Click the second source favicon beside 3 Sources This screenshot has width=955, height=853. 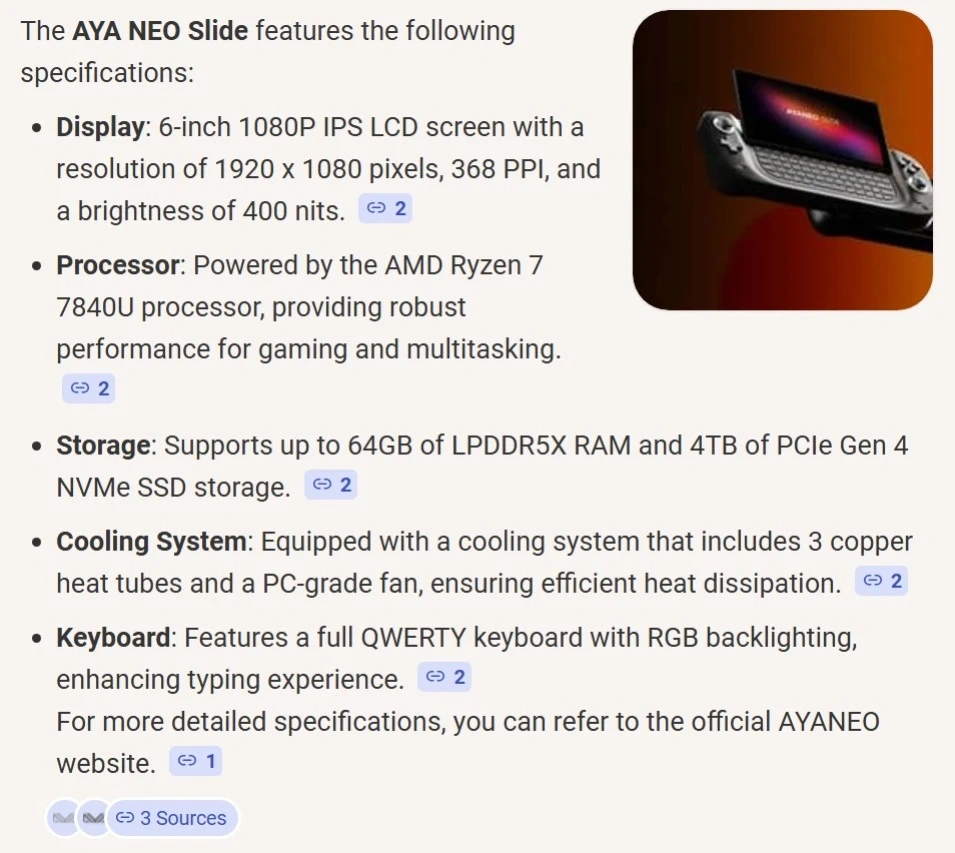tap(93, 818)
